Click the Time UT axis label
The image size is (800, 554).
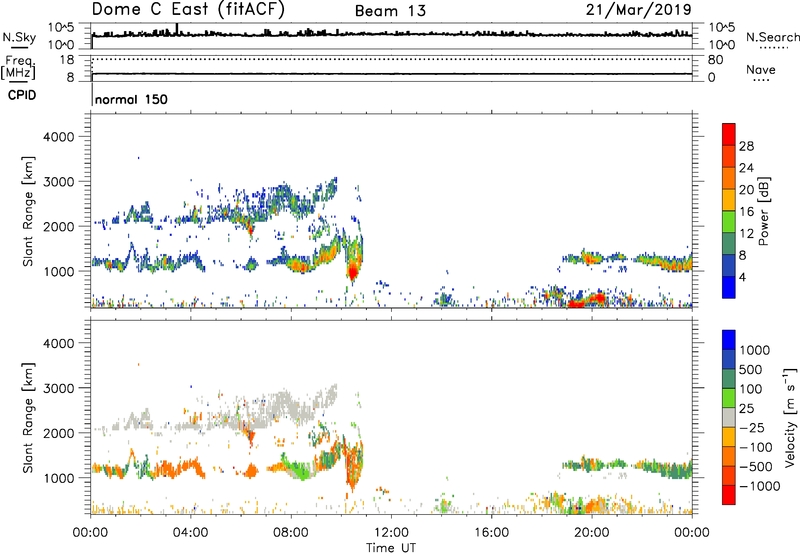391,548
